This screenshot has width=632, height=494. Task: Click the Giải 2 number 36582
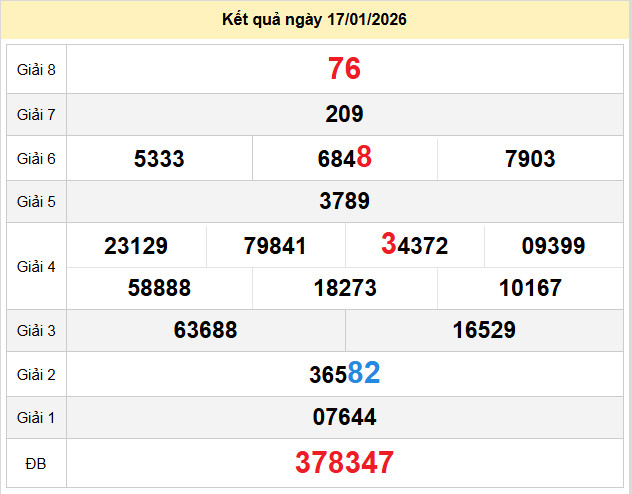344,374
